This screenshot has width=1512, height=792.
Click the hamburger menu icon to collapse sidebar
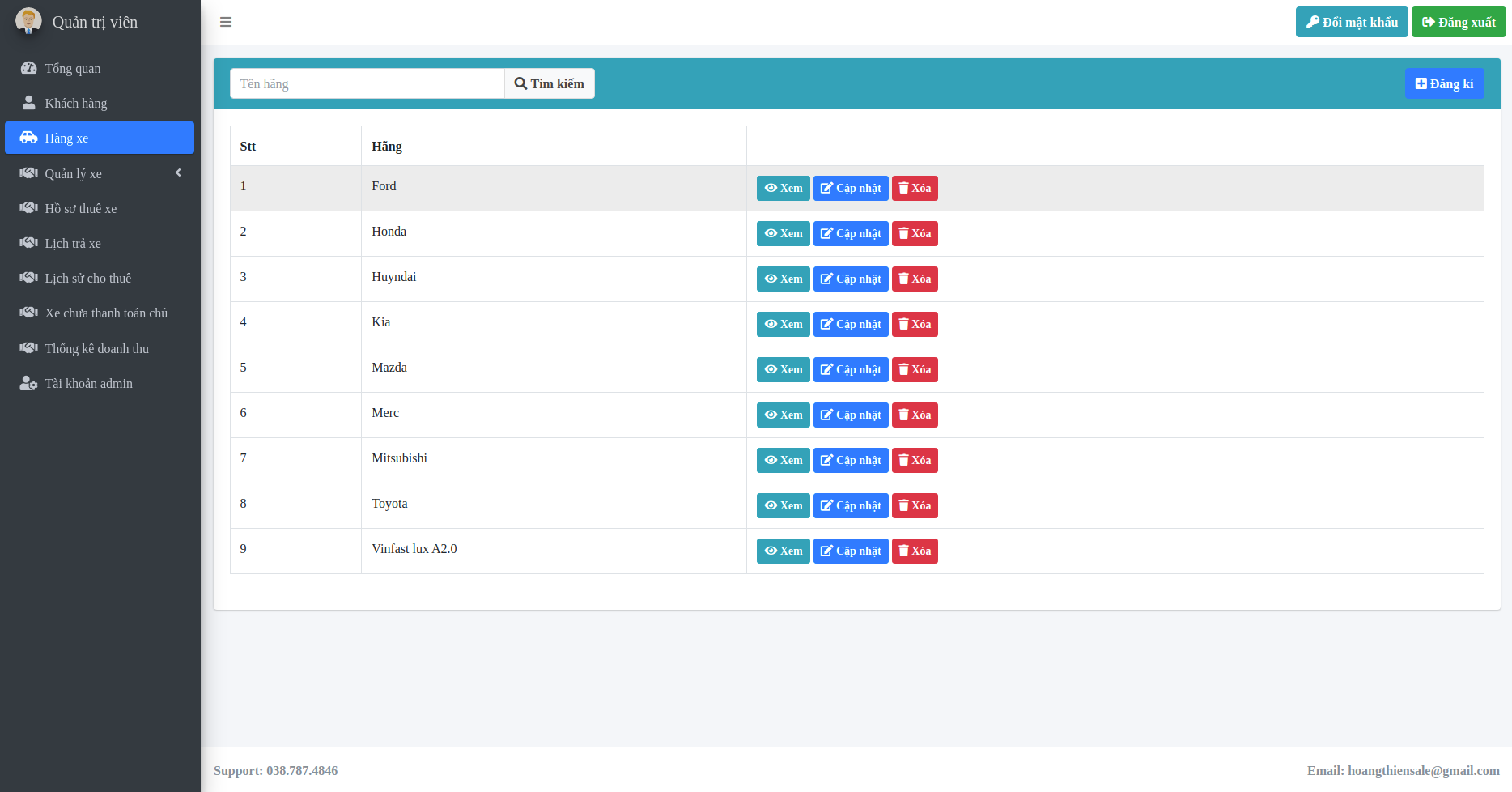(x=226, y=22)
